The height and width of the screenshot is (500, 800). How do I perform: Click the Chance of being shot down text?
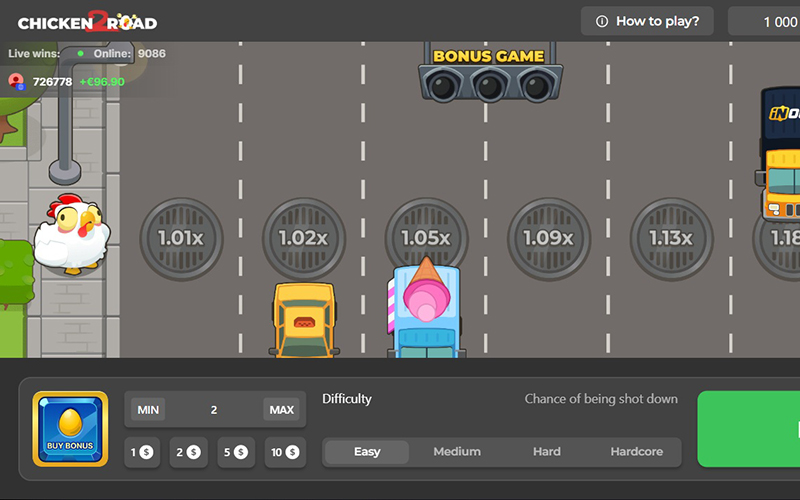pos(602,399)
